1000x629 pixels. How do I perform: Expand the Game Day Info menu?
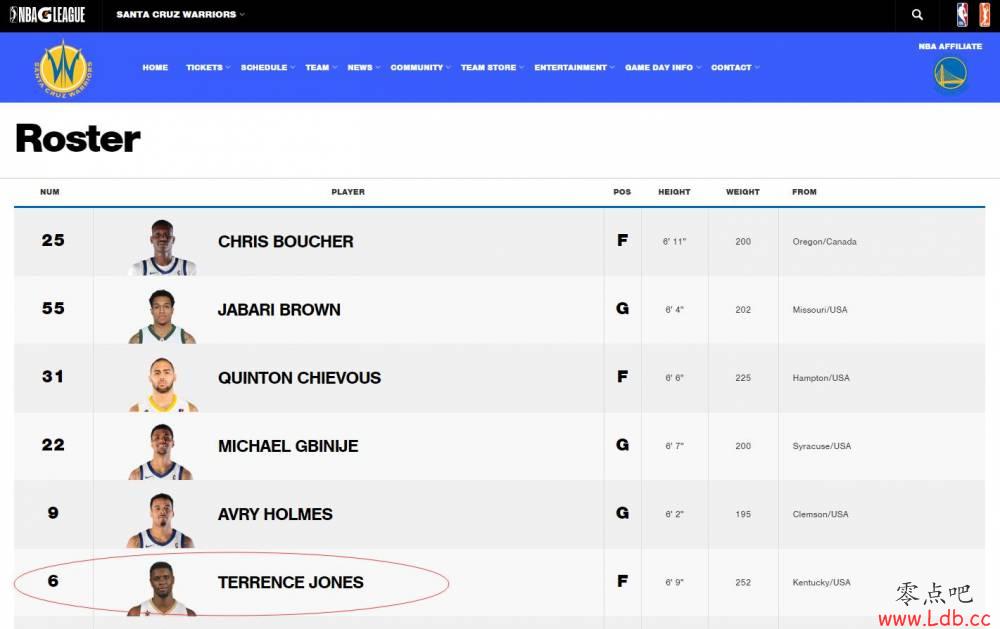(663, 67)
